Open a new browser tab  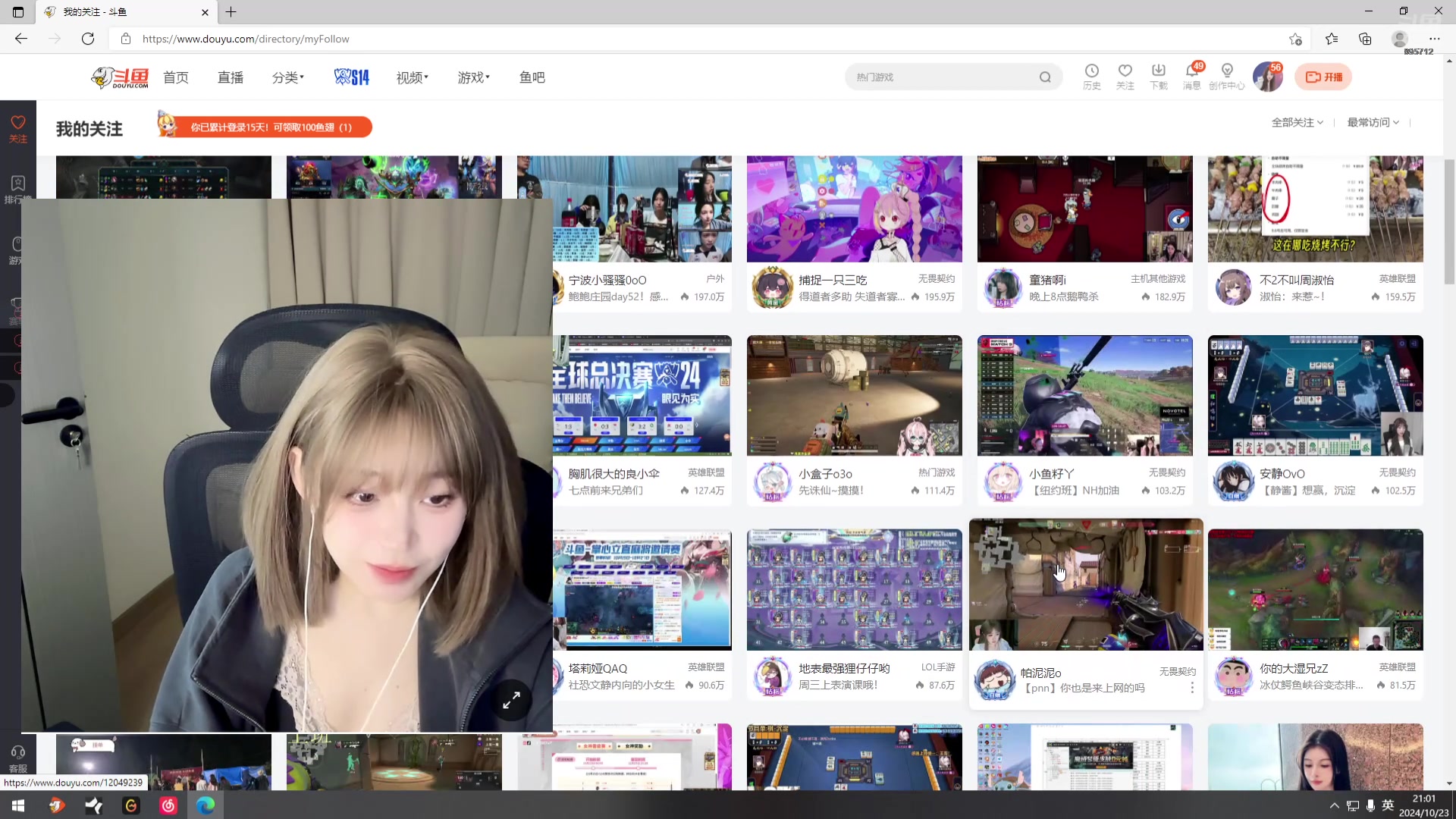point(231,12)
